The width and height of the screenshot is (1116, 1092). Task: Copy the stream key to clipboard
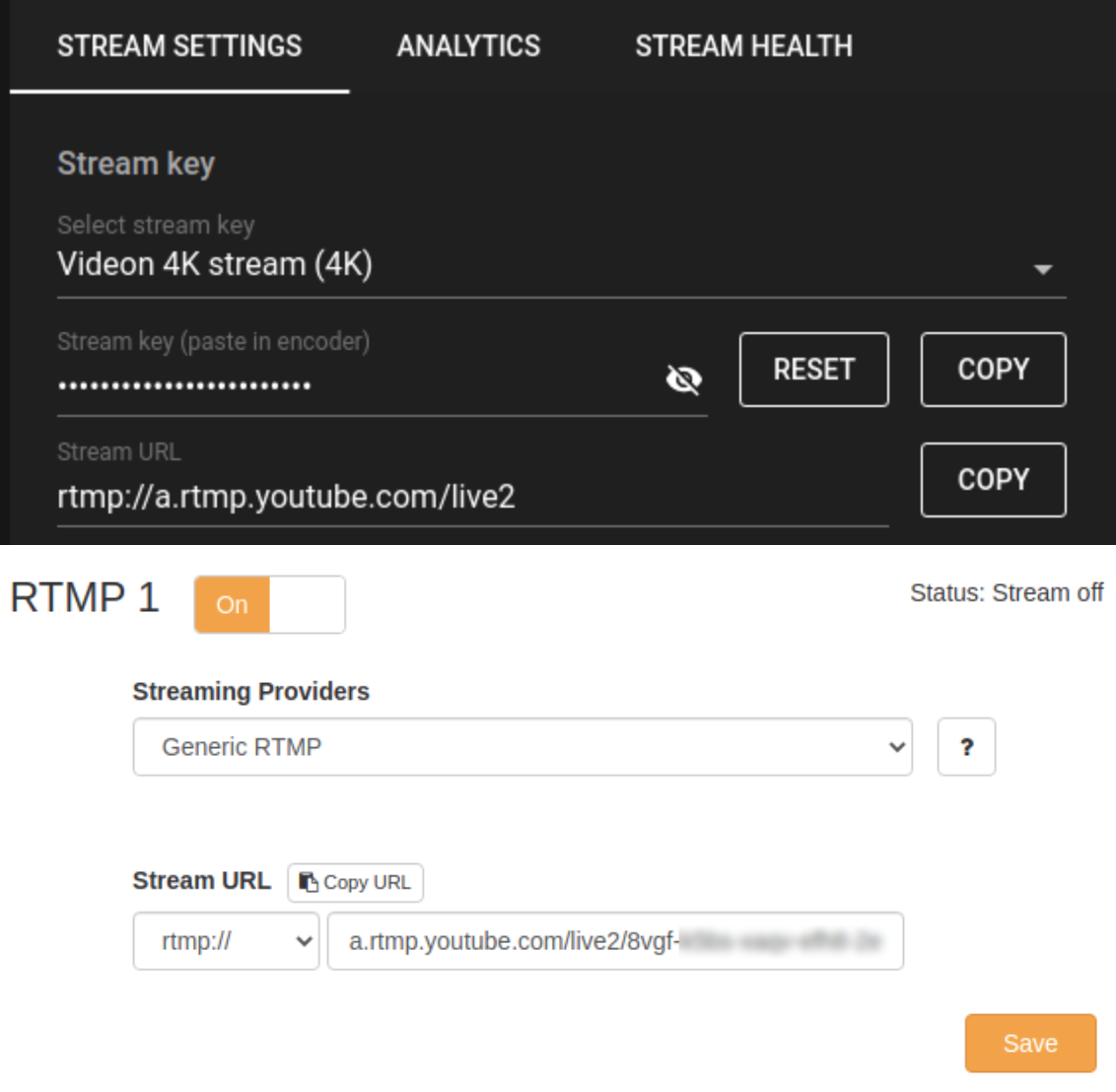(994, 369)
